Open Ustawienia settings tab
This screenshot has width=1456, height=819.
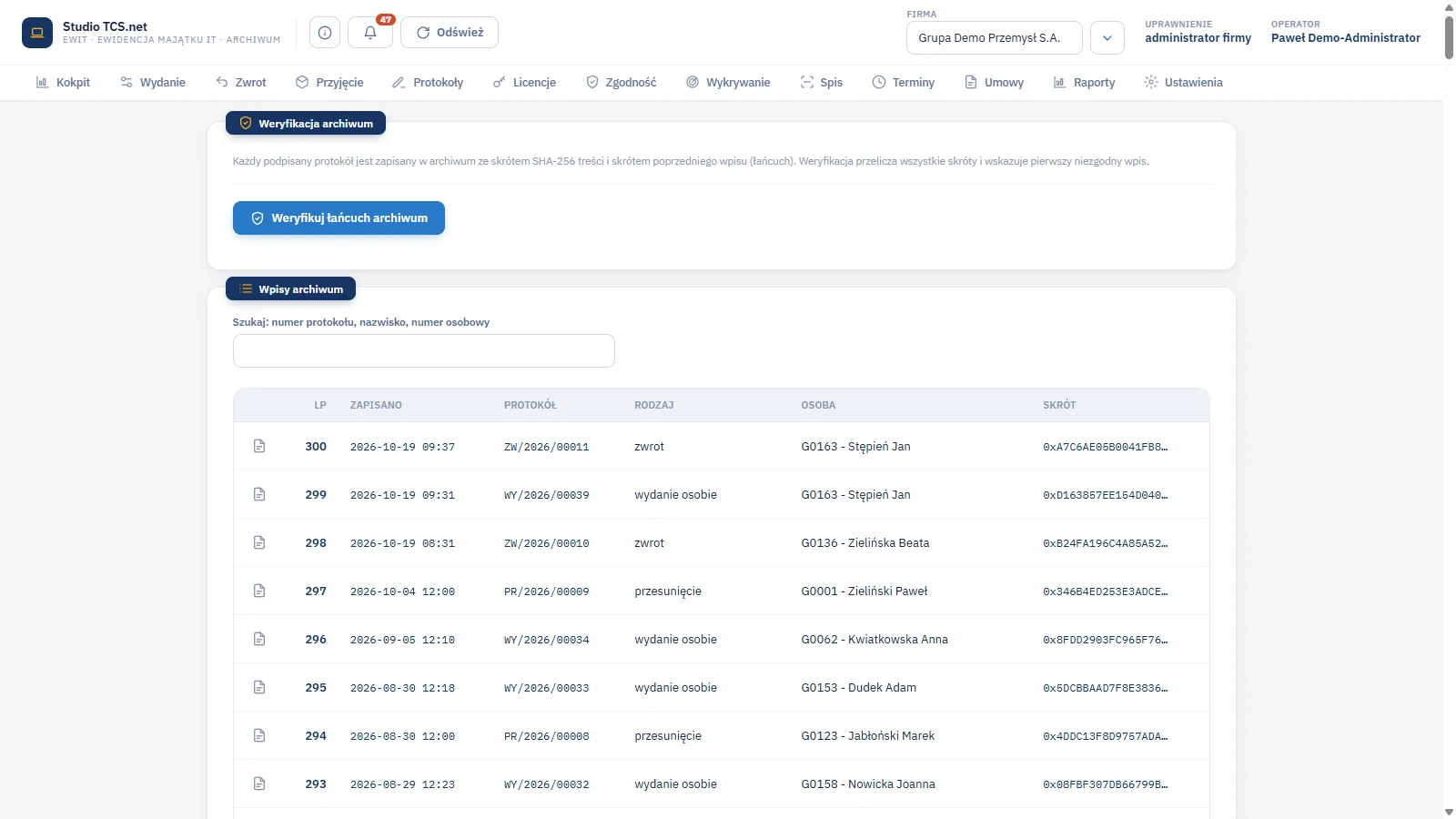[x=1184, y=82]
